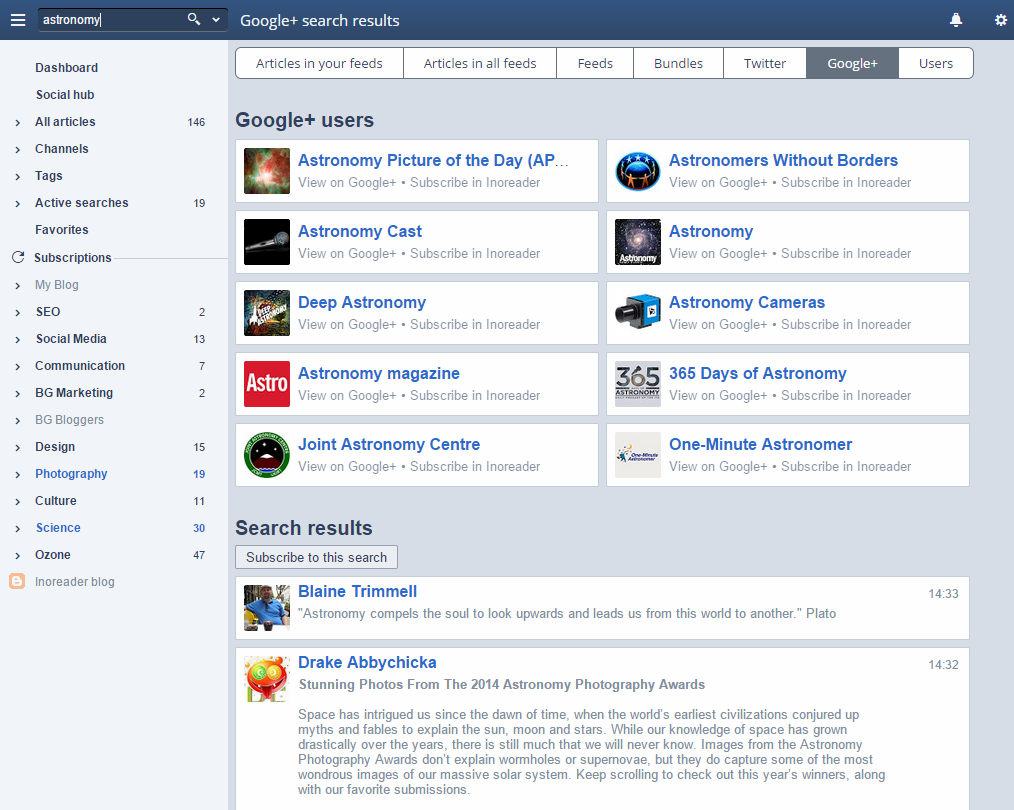Expand the Design folder
The height and width of the screenshot is (810, 1014).
17,447
